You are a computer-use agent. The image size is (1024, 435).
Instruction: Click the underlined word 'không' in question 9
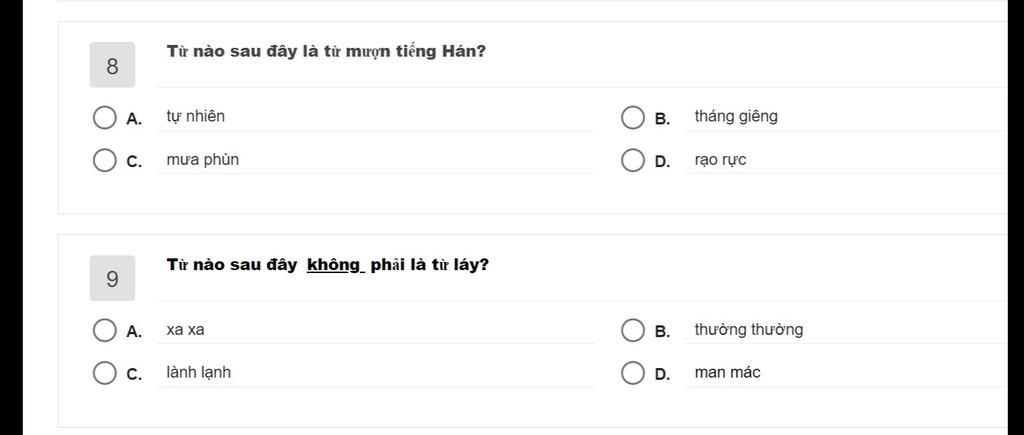click(x=334, y=265)
